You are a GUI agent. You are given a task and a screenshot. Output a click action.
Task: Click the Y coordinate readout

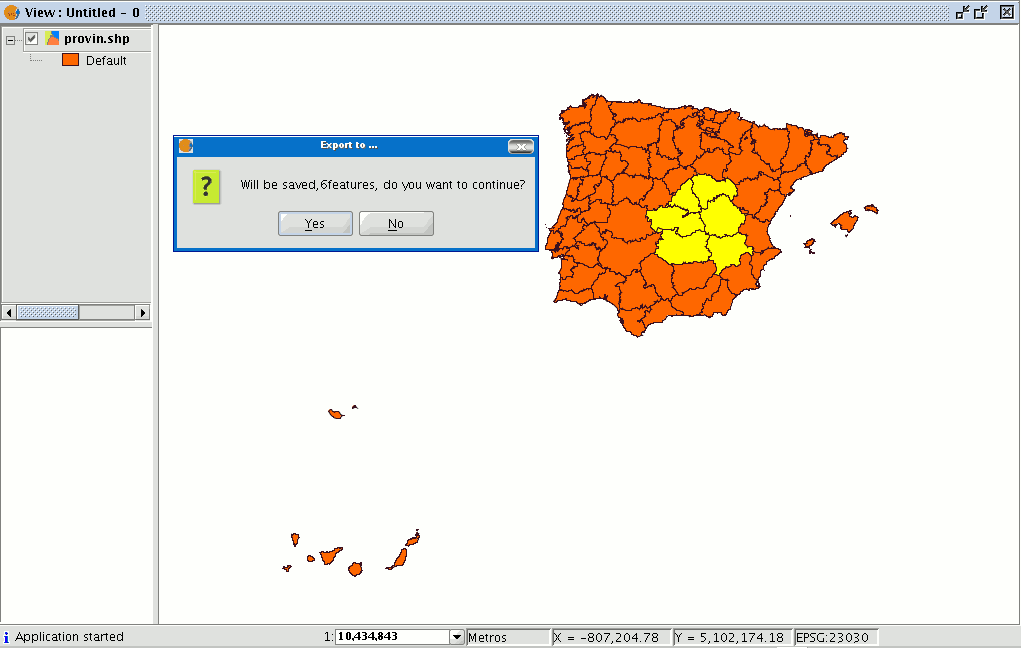(732, 638)
